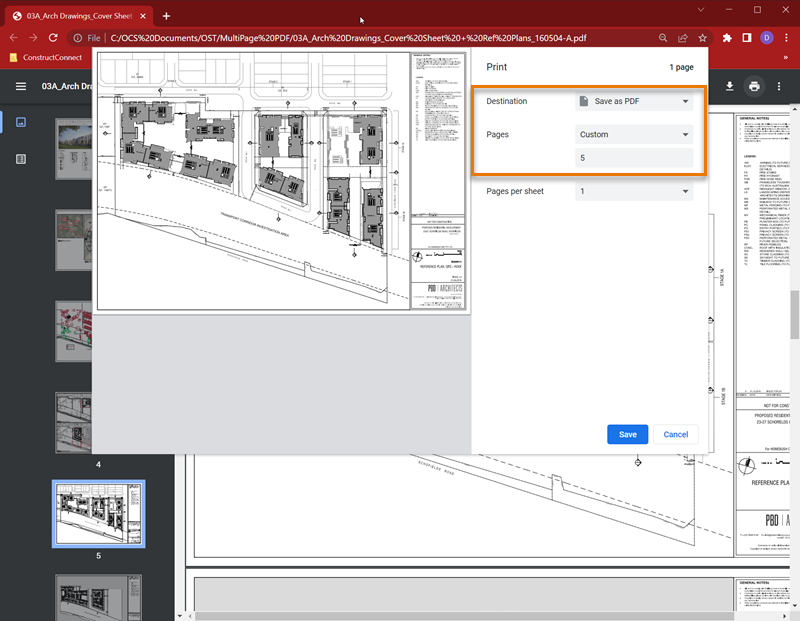800x621 pixels.
Task: Reload the PDF page
Action: click(x=53, y=38)
